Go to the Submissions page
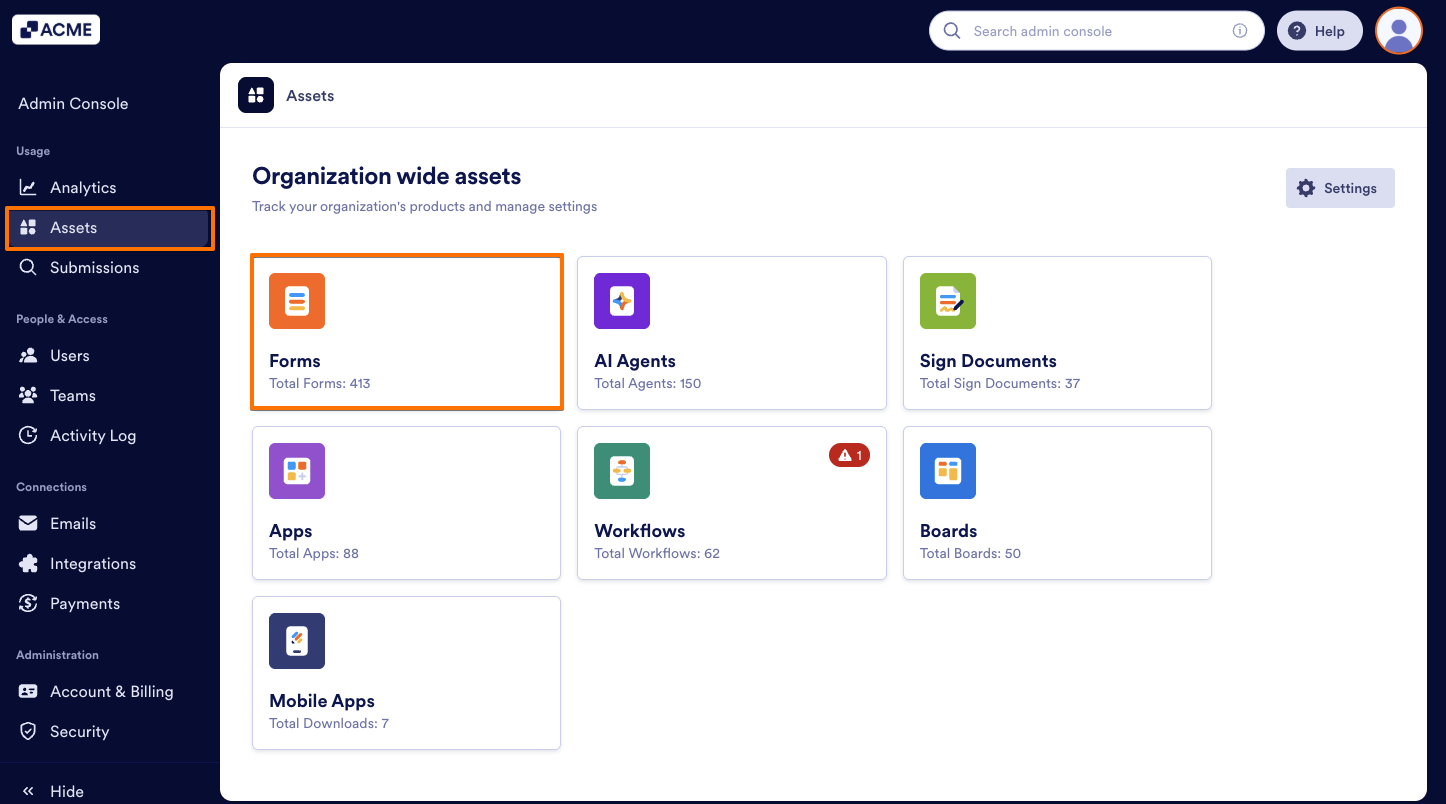 pos(110,267)
